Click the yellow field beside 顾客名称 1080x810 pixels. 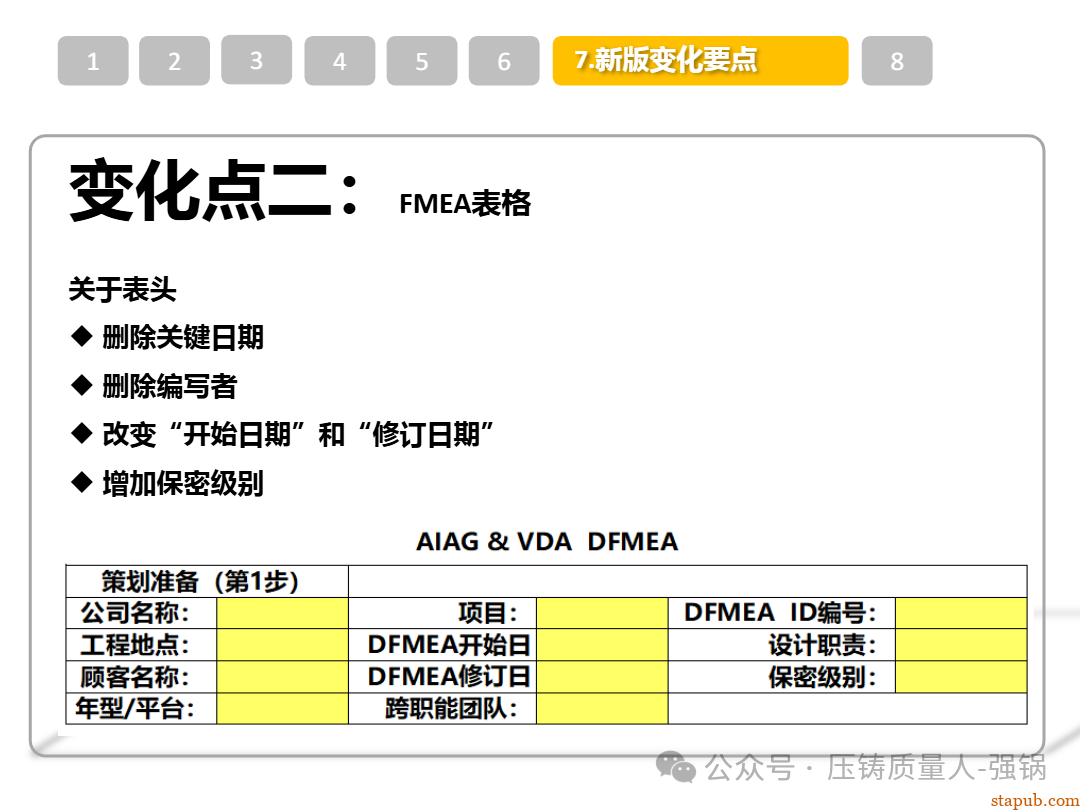pos(282,676)
